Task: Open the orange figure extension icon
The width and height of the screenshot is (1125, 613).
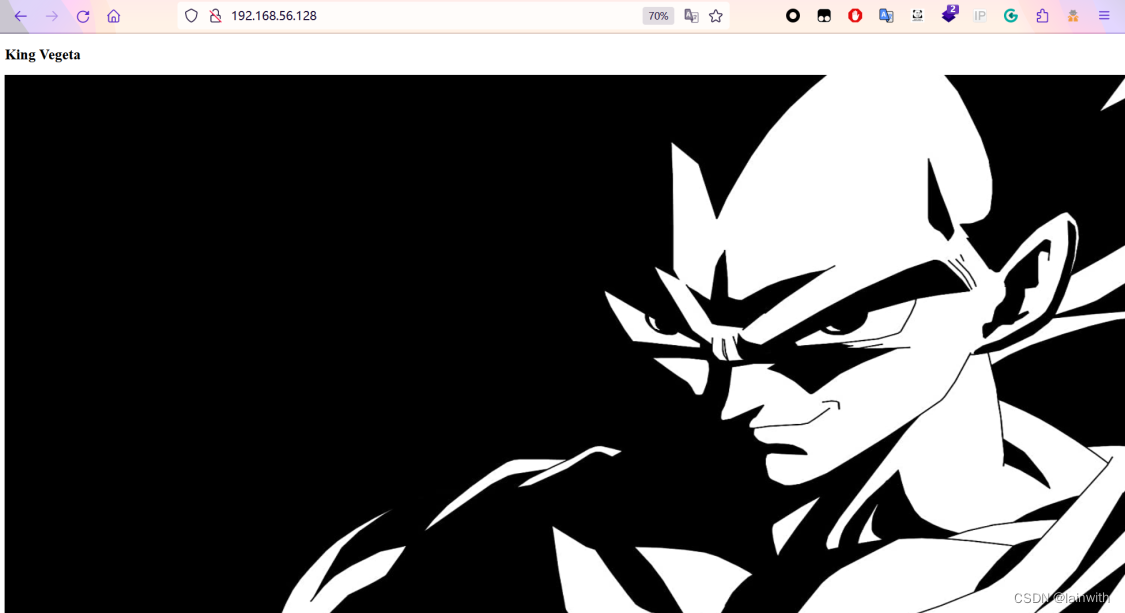Action: 1073,16
